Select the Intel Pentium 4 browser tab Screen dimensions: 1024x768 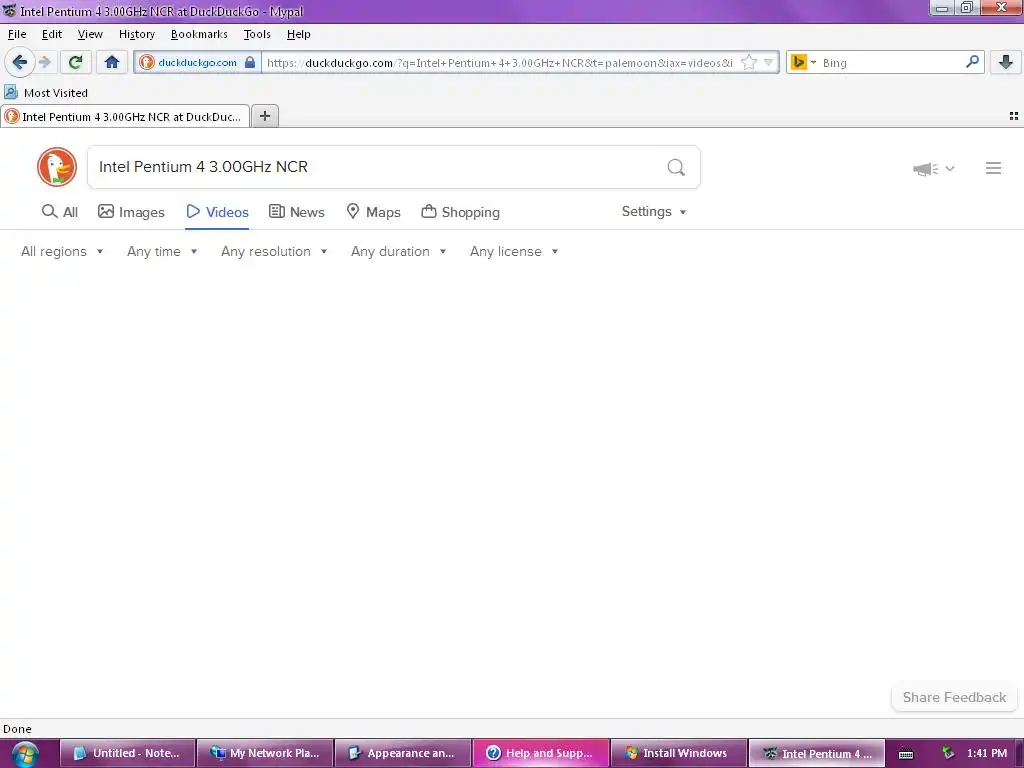click(125, 116)
